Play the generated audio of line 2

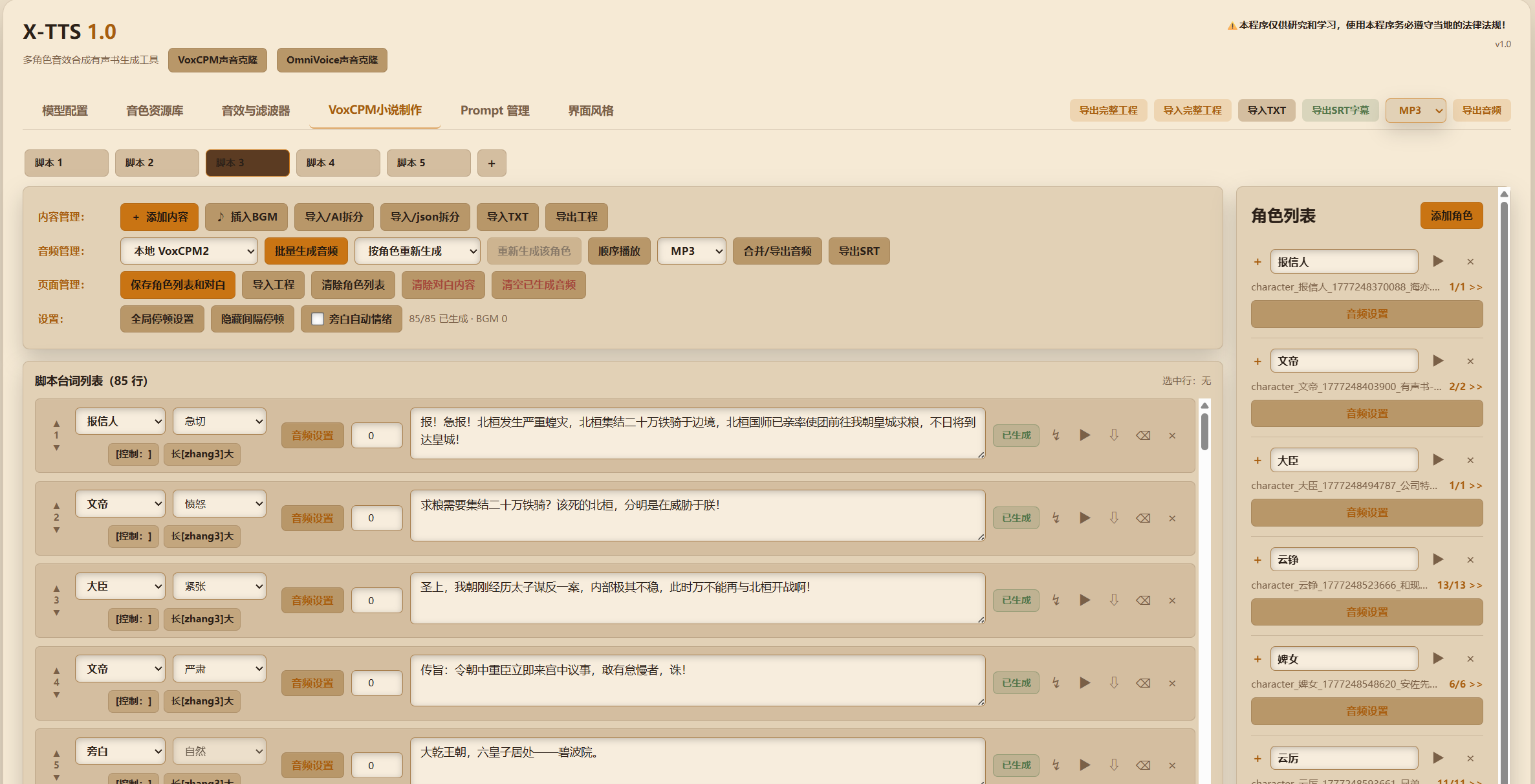point(1085,517)
